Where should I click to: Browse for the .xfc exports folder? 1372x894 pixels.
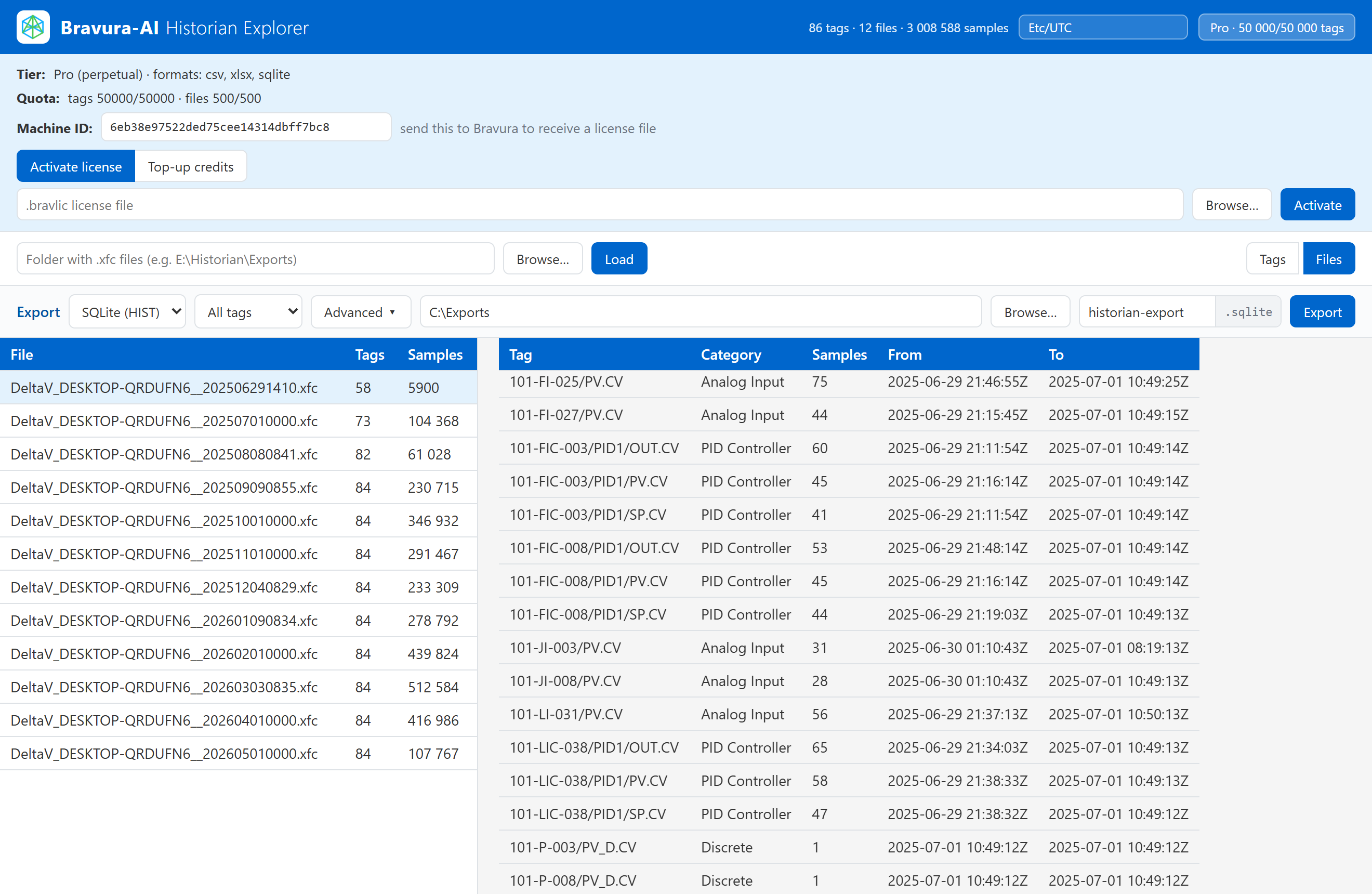click(543, 259)
